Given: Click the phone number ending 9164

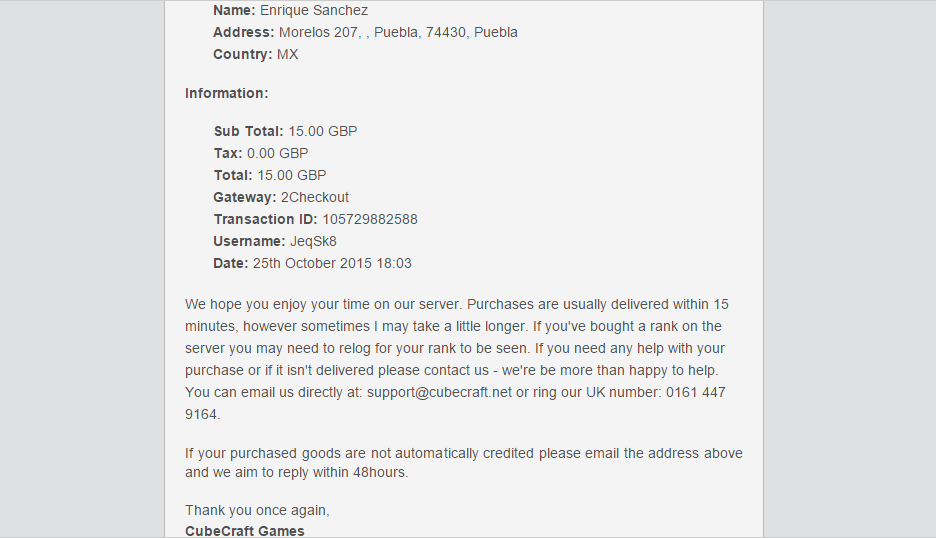Looking at the screenshot, I should coord(201,414).
